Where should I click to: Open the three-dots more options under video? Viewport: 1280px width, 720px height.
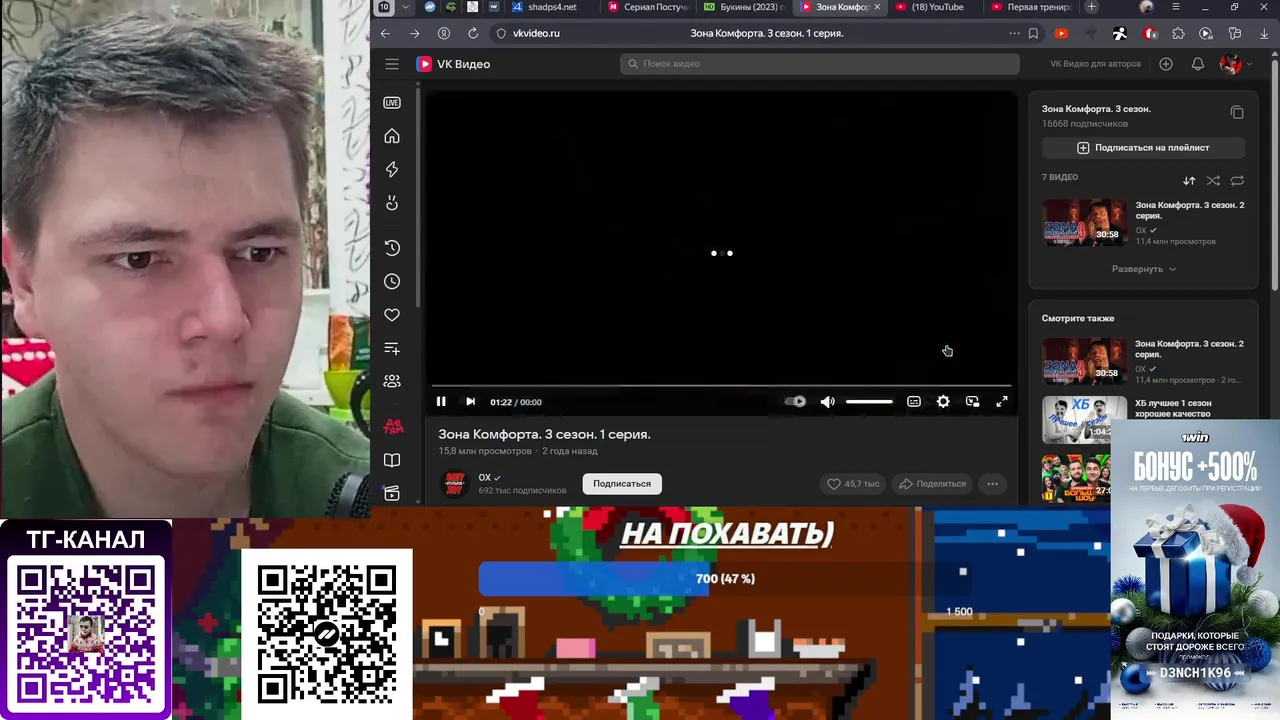pos(992,484)
